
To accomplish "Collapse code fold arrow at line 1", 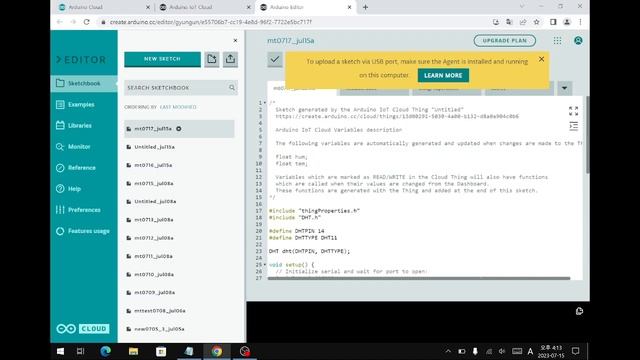I will [265, 103].
